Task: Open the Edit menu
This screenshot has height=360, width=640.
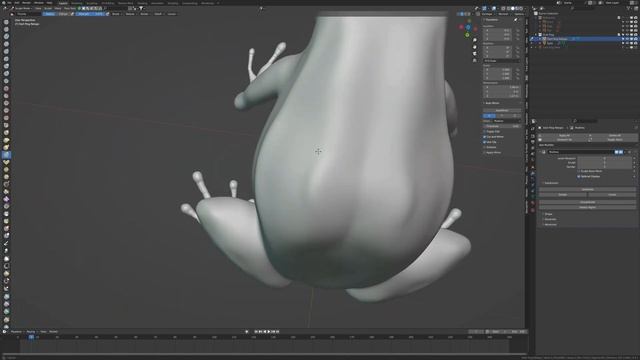Action: coord(17,3)
